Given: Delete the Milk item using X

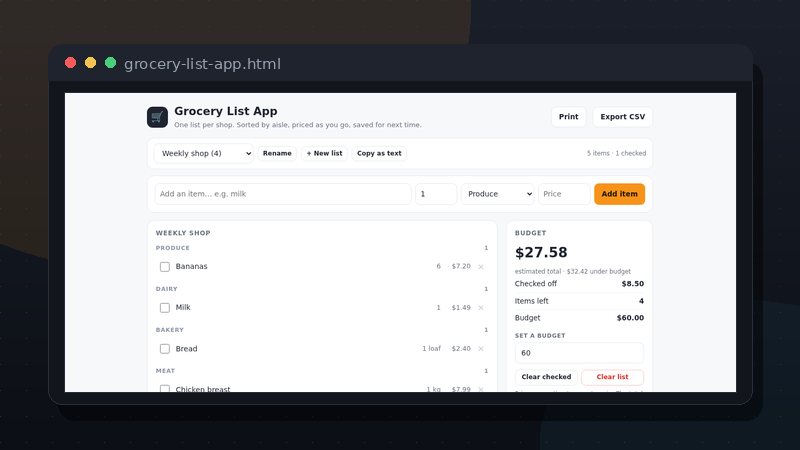Looking at the screenshot, I should coord(481,308).
